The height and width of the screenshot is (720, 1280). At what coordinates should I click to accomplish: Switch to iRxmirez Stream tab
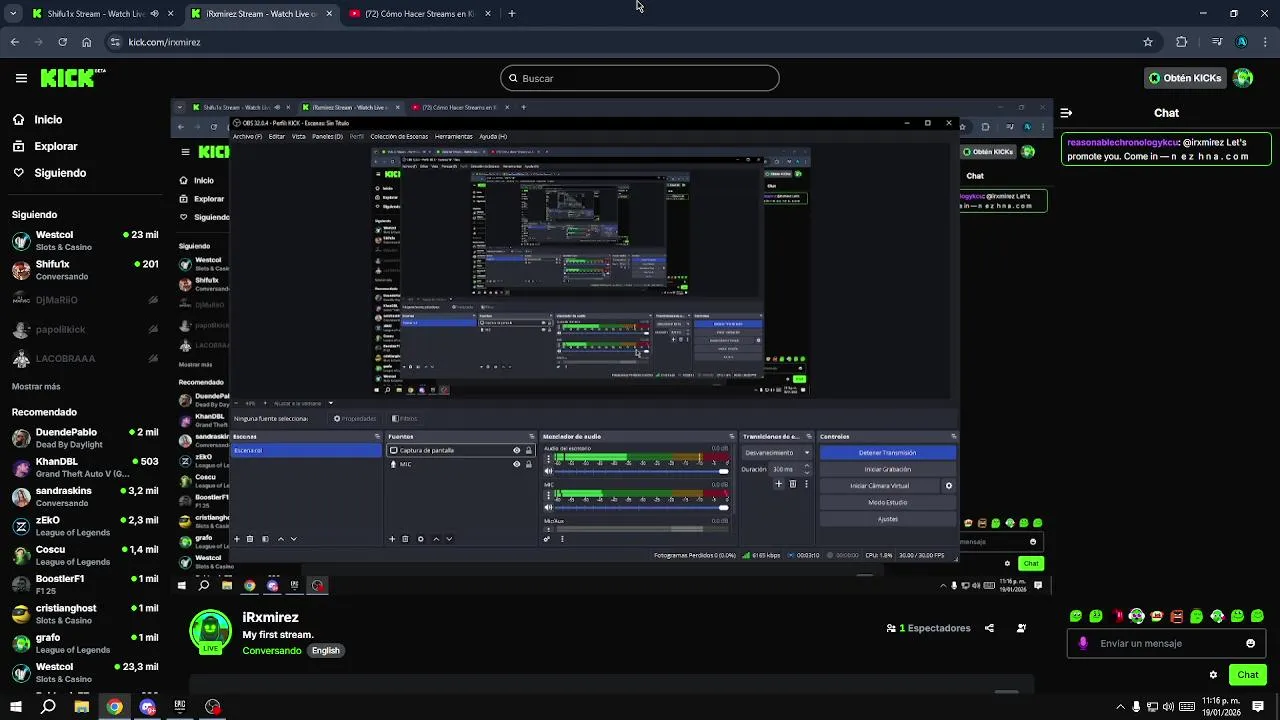tap(262, 14)
